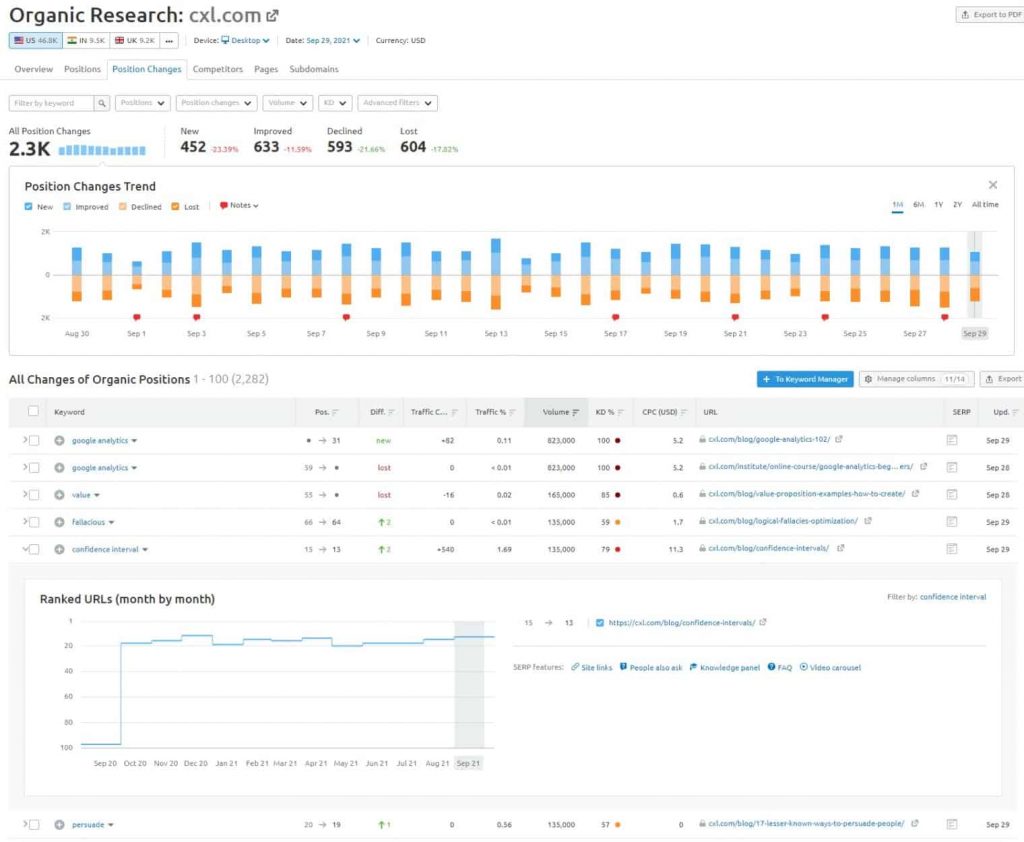This screenshot has width=1024, height=842.
Task: Open cxl.com external link icon in title
Action: pyautogui.click(x=272, y=15)
